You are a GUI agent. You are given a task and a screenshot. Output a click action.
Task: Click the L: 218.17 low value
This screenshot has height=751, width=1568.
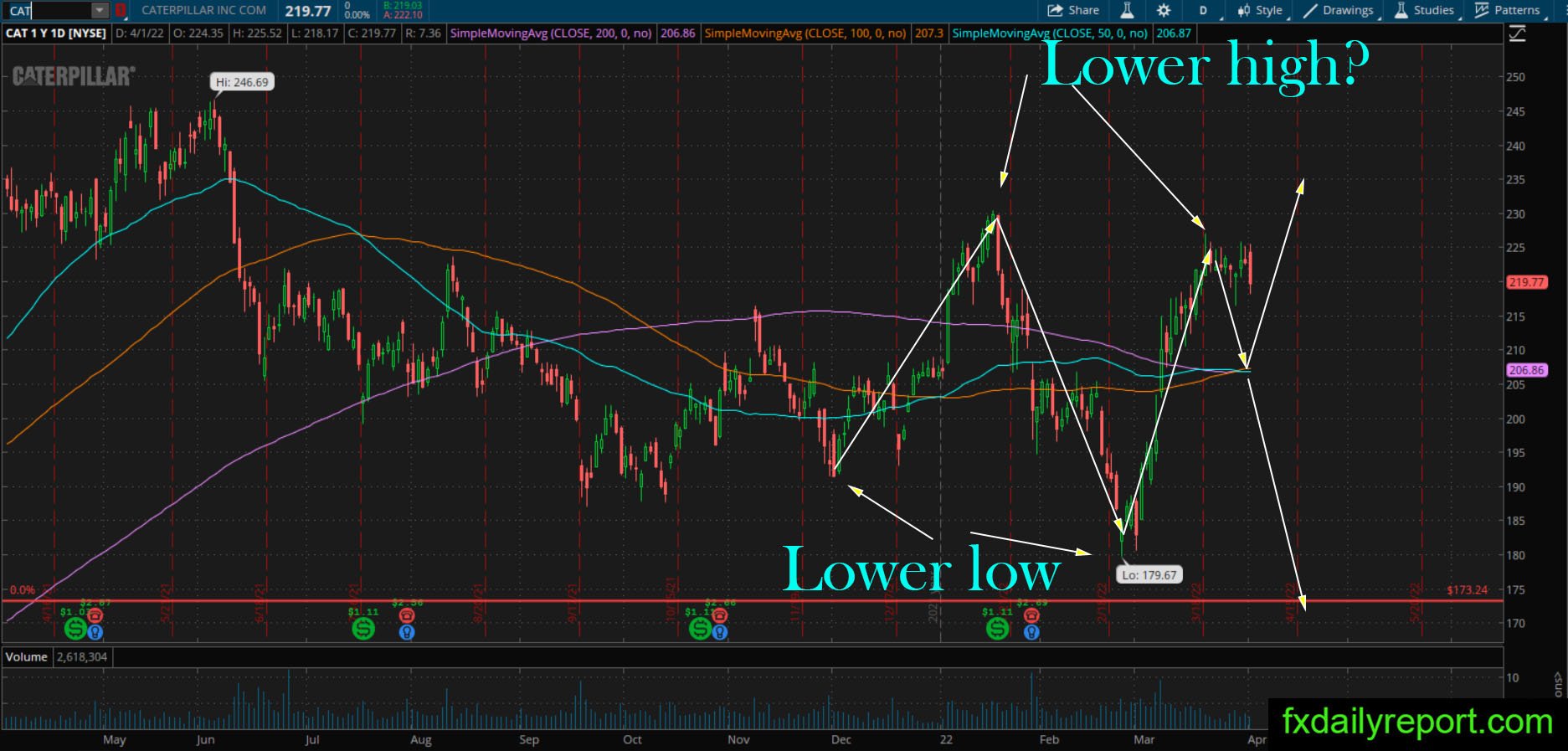pos(315,33)
